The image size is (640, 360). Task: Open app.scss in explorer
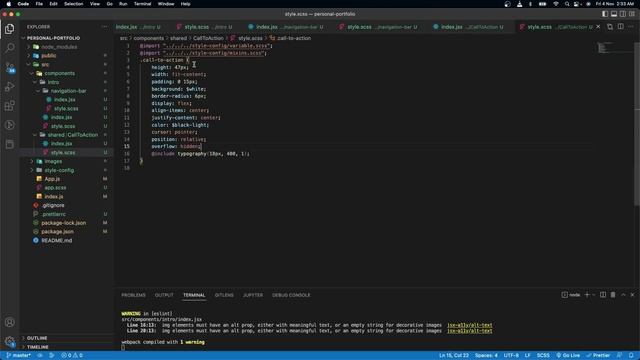click(55, 188)
